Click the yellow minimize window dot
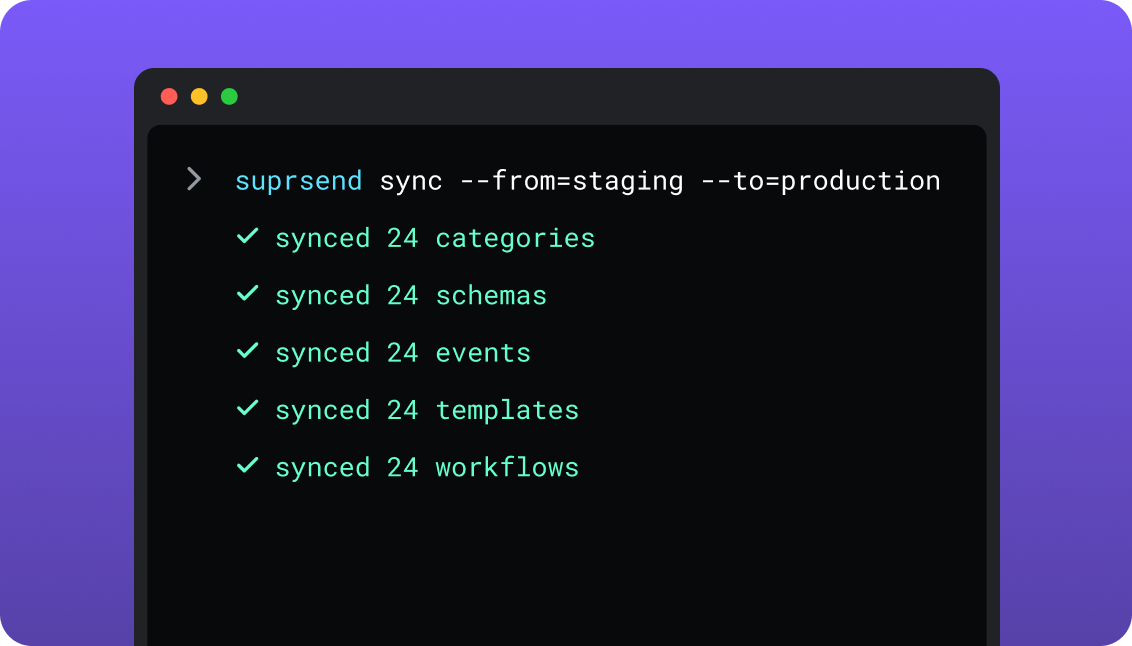The width and height of the screenshot is (1132, 646). pyautogui.click(x=199, y=97)
